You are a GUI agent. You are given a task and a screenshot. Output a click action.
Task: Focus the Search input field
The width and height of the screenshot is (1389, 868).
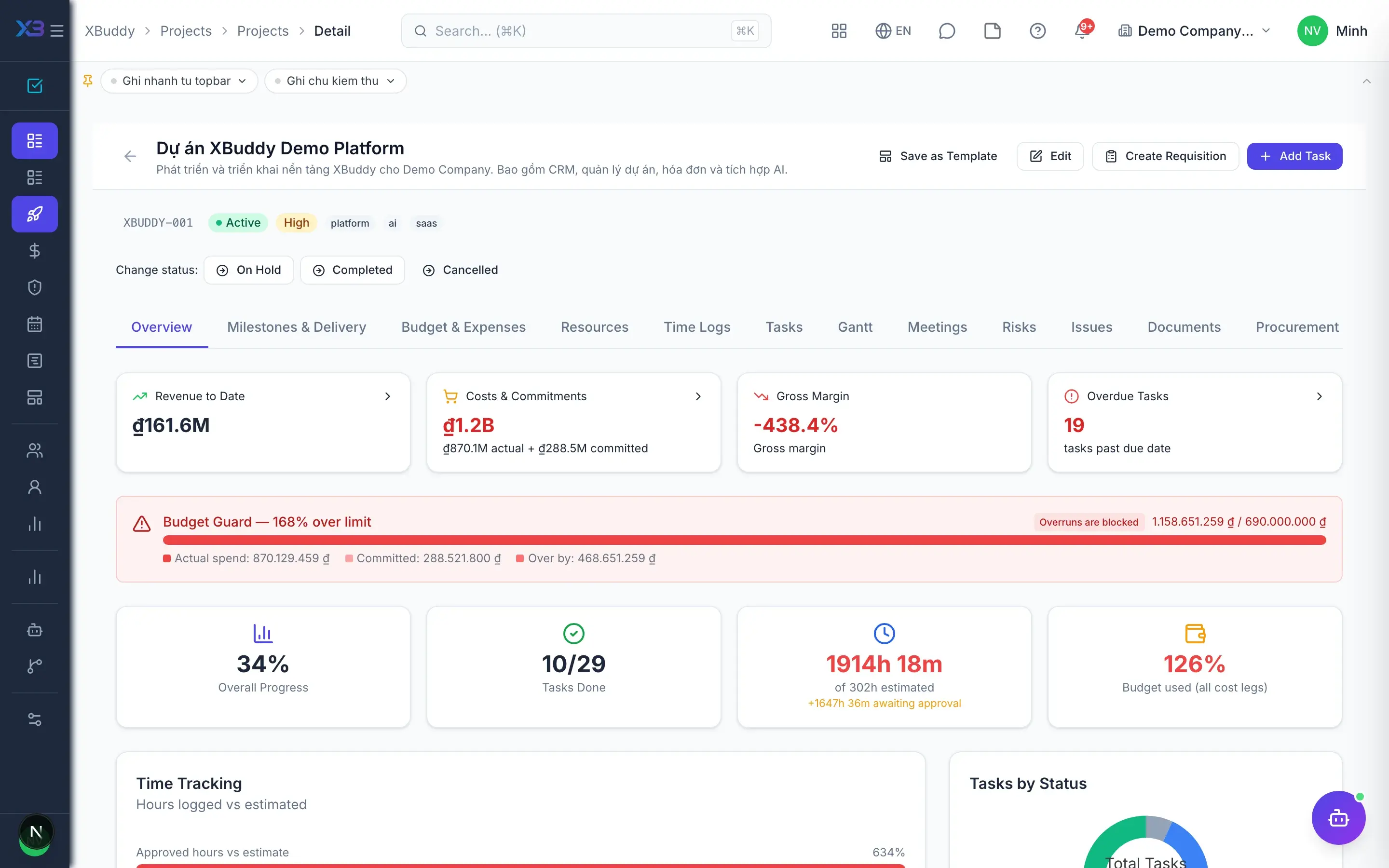(586, 30)
